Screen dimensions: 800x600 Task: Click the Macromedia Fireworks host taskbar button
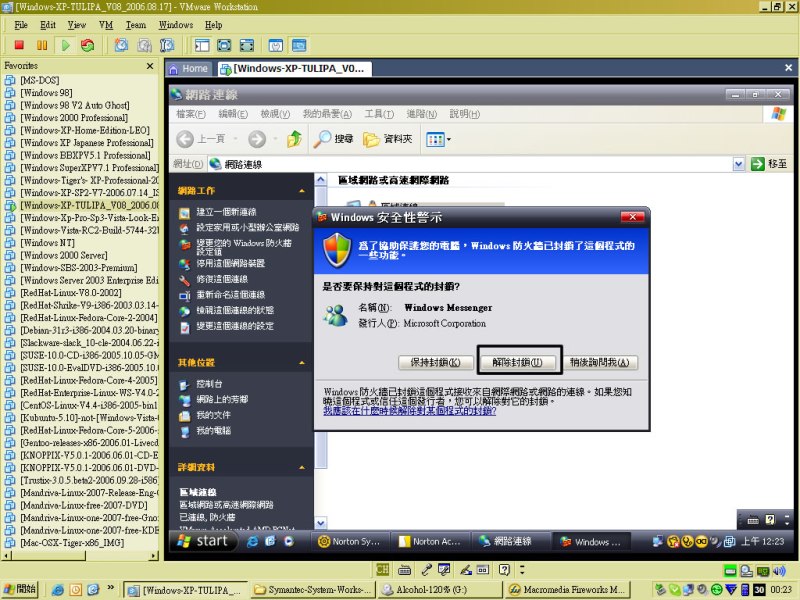tap(568, 590)
